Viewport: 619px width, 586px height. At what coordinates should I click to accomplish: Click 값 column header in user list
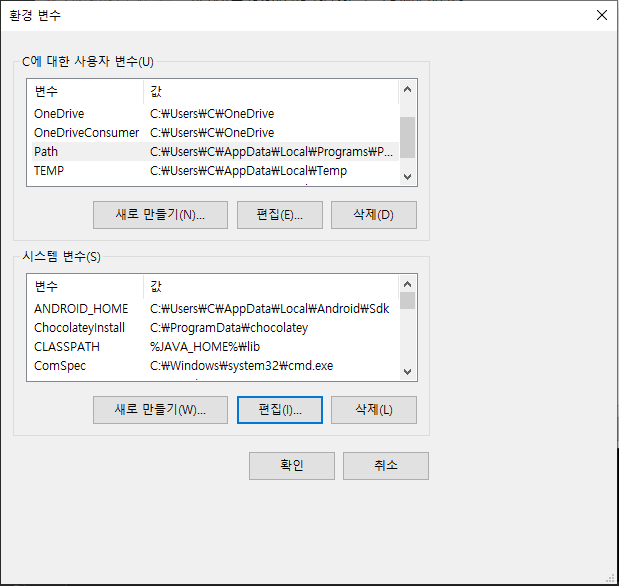tap(271, 92)
